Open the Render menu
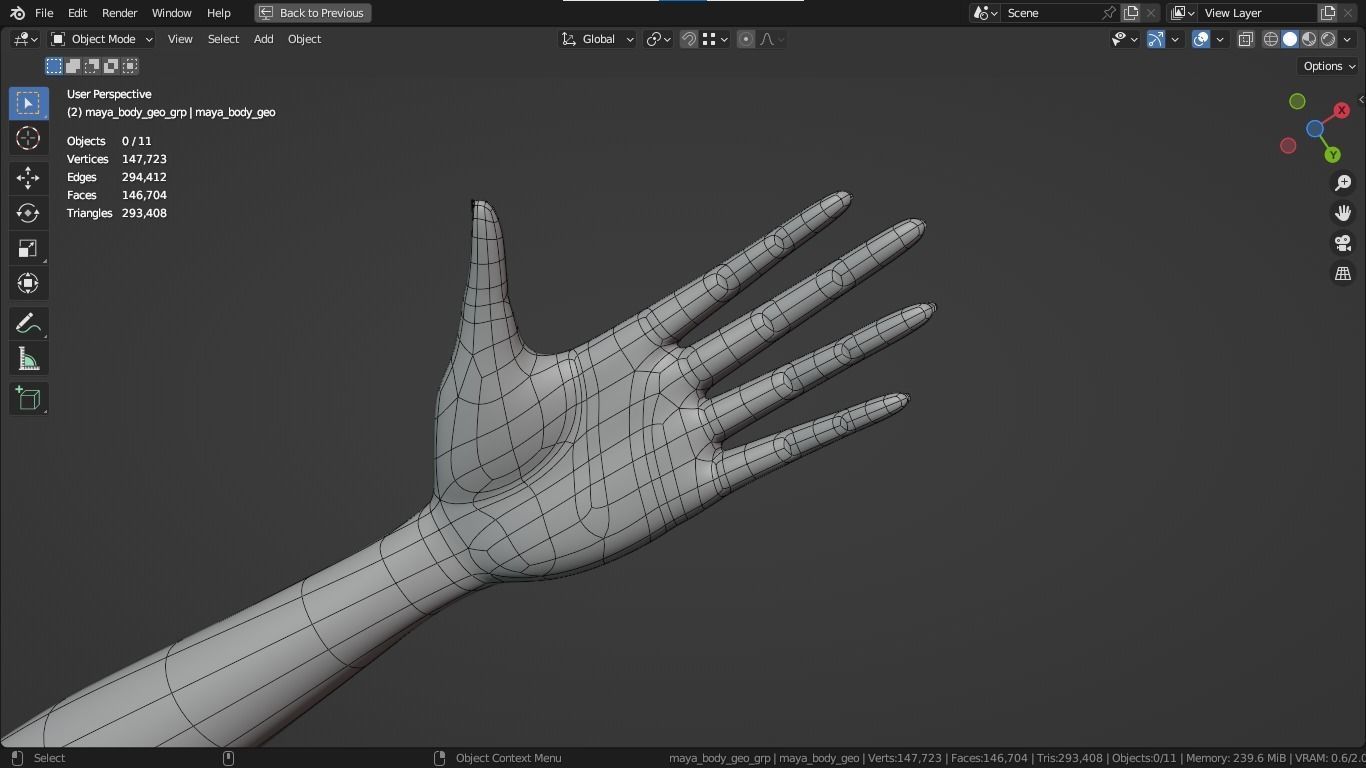The width and height of the screenshot is (1366, 768). tap(119, 13)
